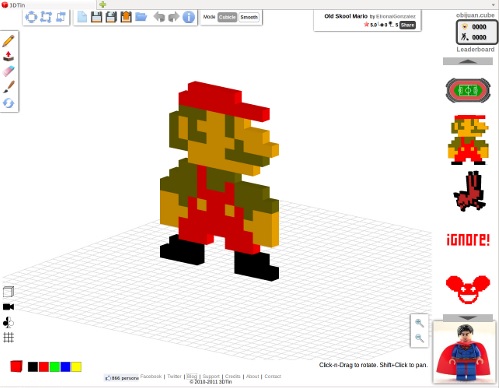Viewport: 499px width, 388px height.
Task: Open the Support link in footer
Action: pos(211,376)
